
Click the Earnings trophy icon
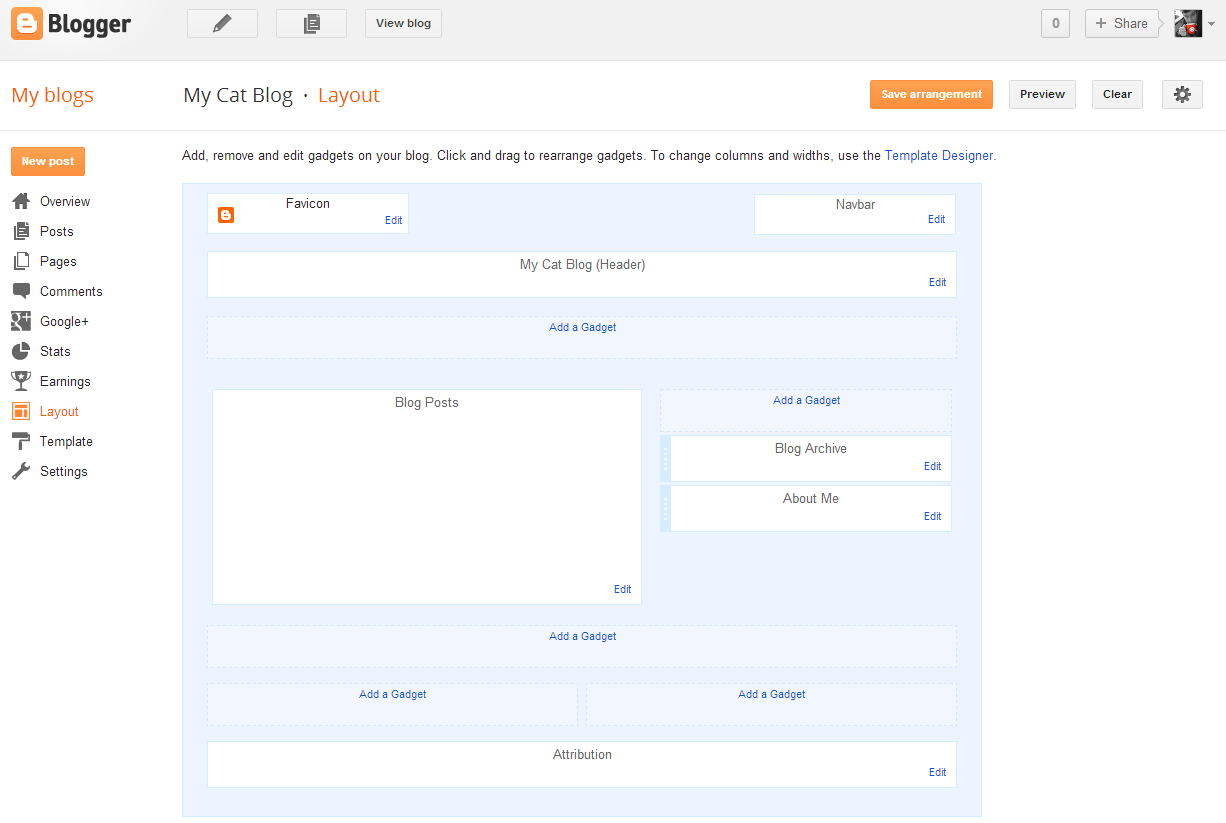(x=21, y=381)
